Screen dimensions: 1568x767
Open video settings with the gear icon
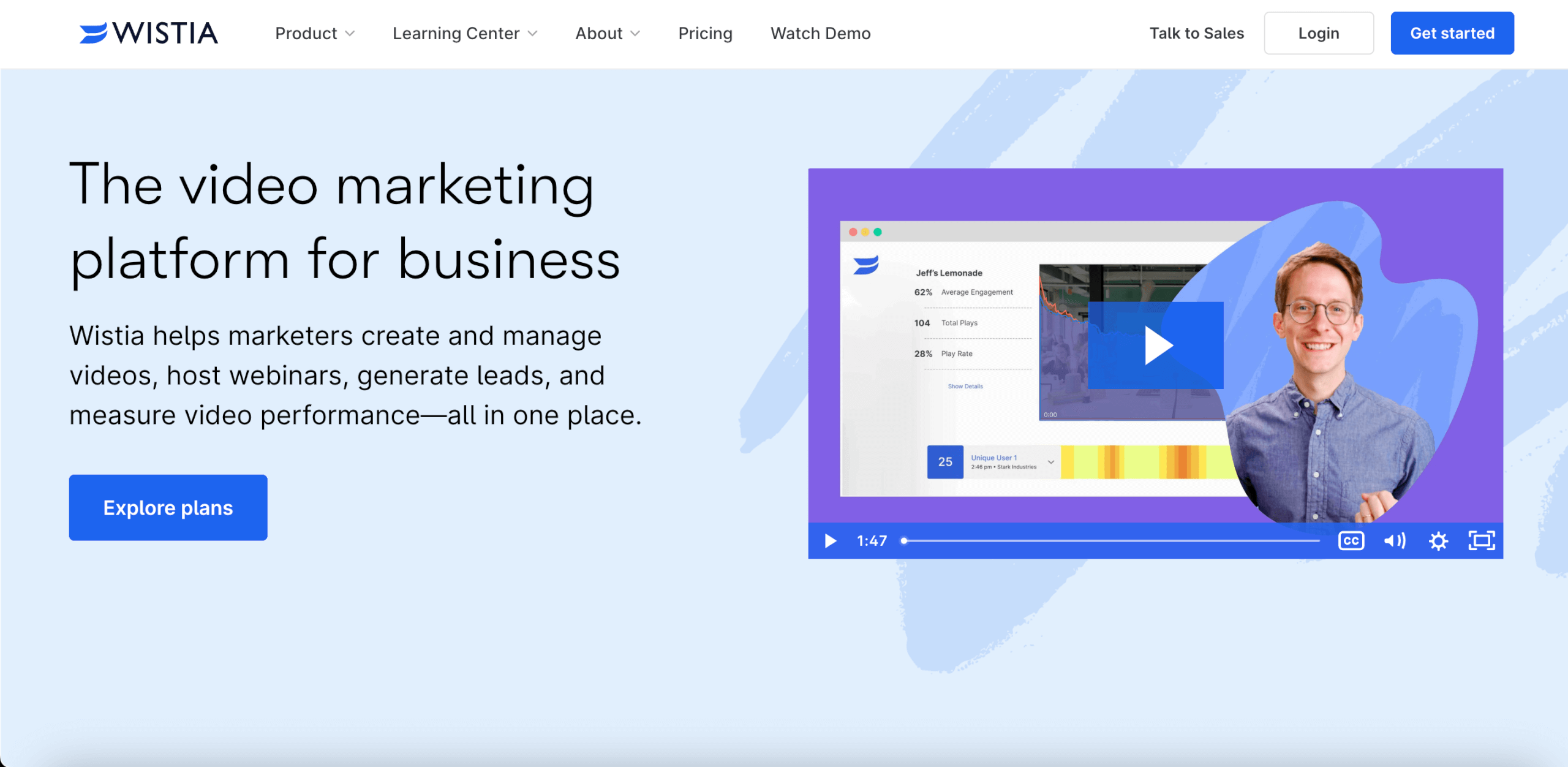pyautogui.click(x=1438, y=541)
